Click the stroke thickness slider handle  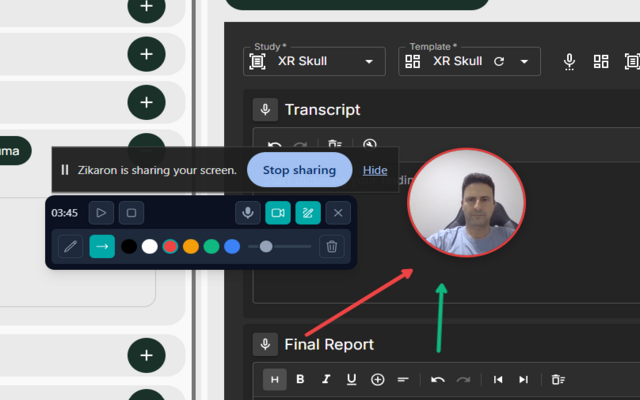pos(266,247)
